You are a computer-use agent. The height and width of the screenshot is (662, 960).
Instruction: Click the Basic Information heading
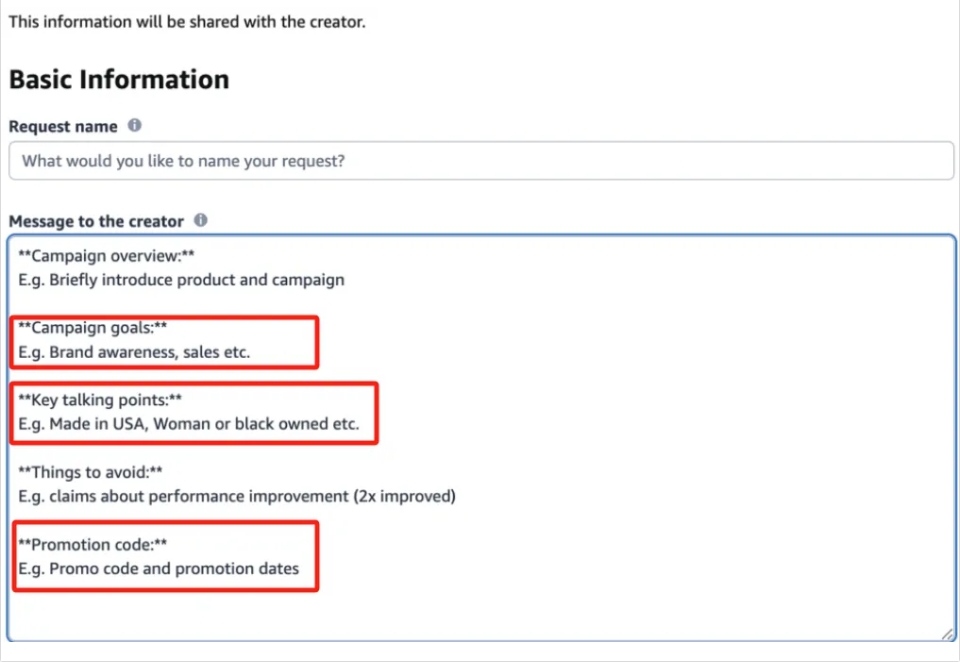(x=119, y=80)
